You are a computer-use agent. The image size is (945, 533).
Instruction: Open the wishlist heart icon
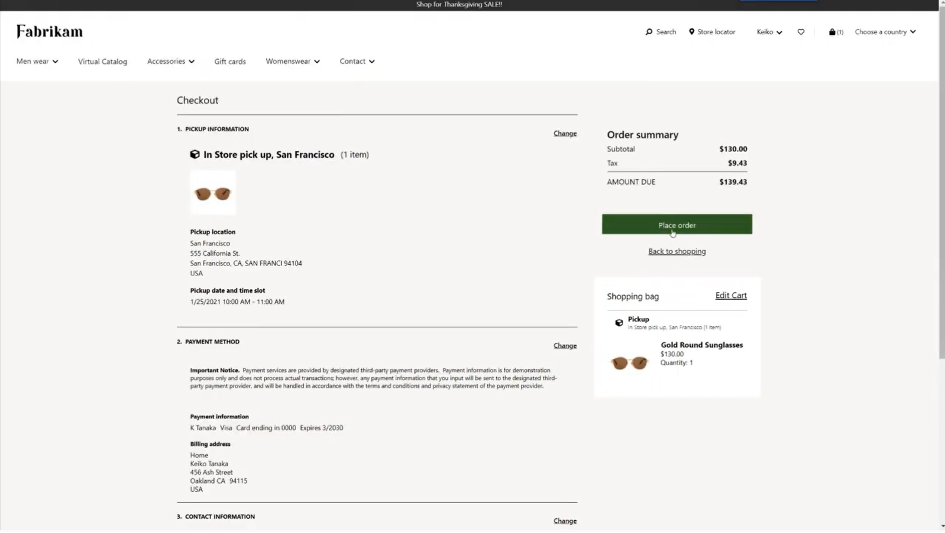801,32
